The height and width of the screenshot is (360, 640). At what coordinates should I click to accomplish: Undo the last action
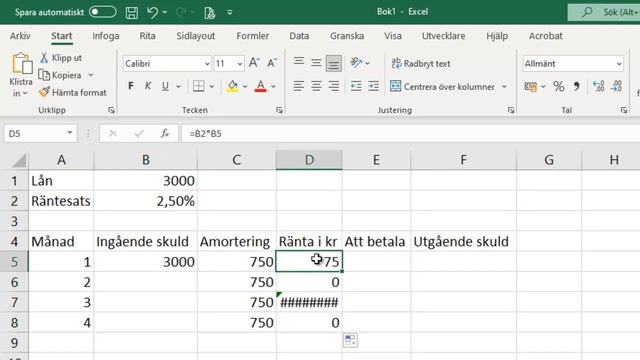(x=153, y=12)
